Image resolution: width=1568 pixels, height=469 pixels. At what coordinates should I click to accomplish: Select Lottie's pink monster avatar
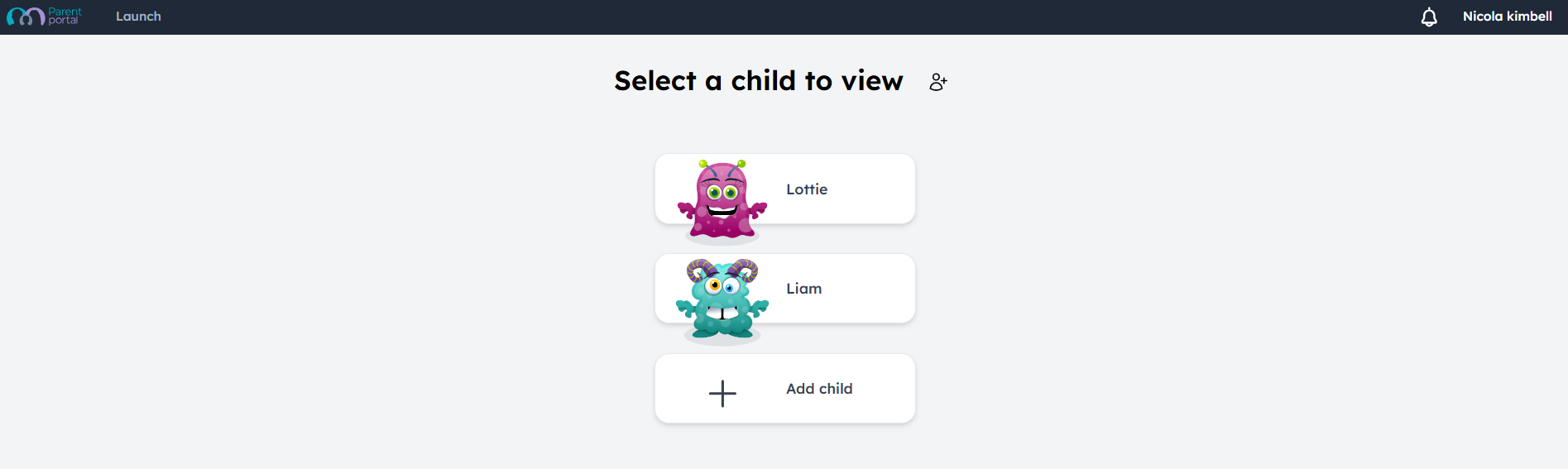[722, 199]
